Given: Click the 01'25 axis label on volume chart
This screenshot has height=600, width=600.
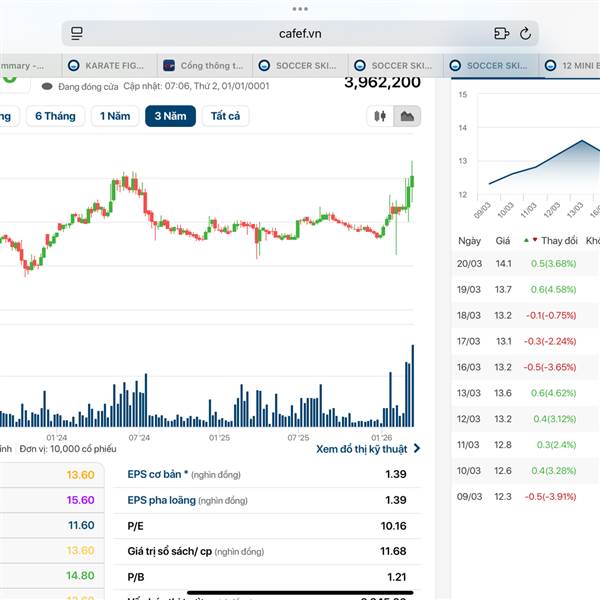Looking at the screenshot, I should (x=219, y=438).
